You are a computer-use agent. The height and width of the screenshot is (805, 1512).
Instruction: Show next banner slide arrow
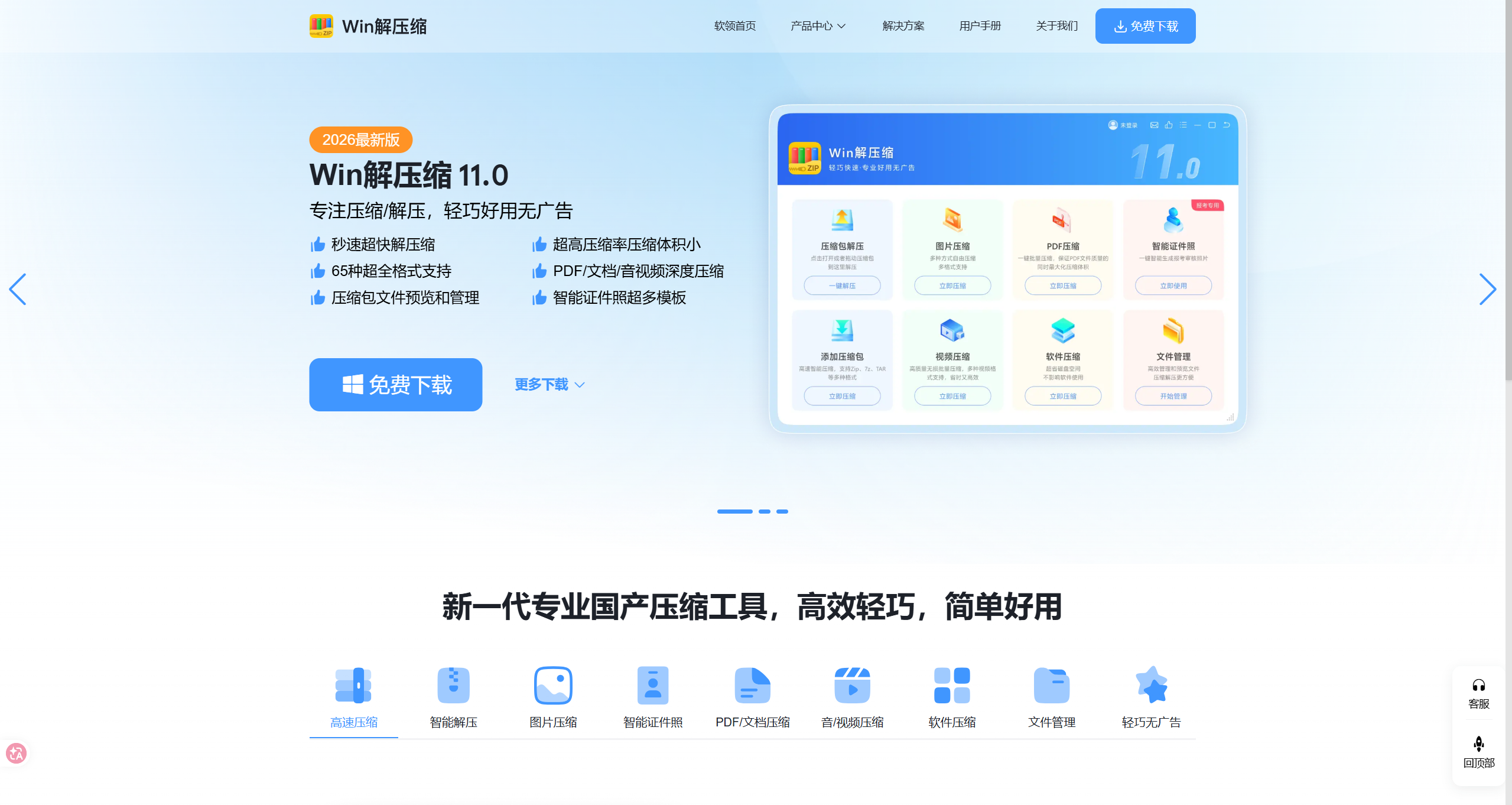(1487, 289)
